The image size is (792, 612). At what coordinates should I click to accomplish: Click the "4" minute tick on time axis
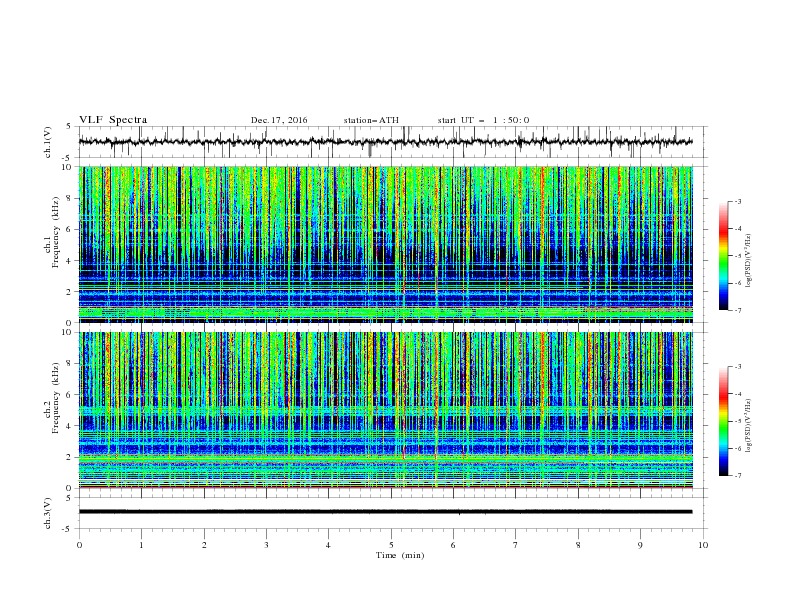coord(328,545)
